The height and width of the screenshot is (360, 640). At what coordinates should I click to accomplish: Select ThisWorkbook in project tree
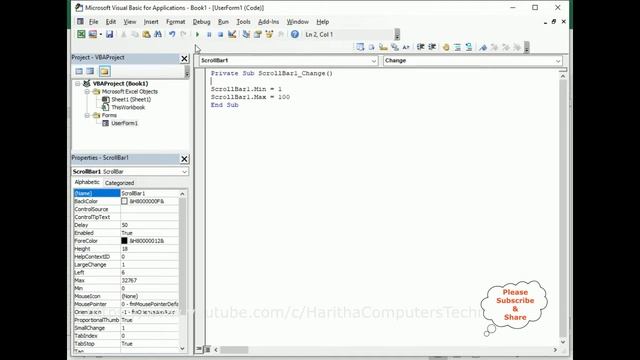128,107
